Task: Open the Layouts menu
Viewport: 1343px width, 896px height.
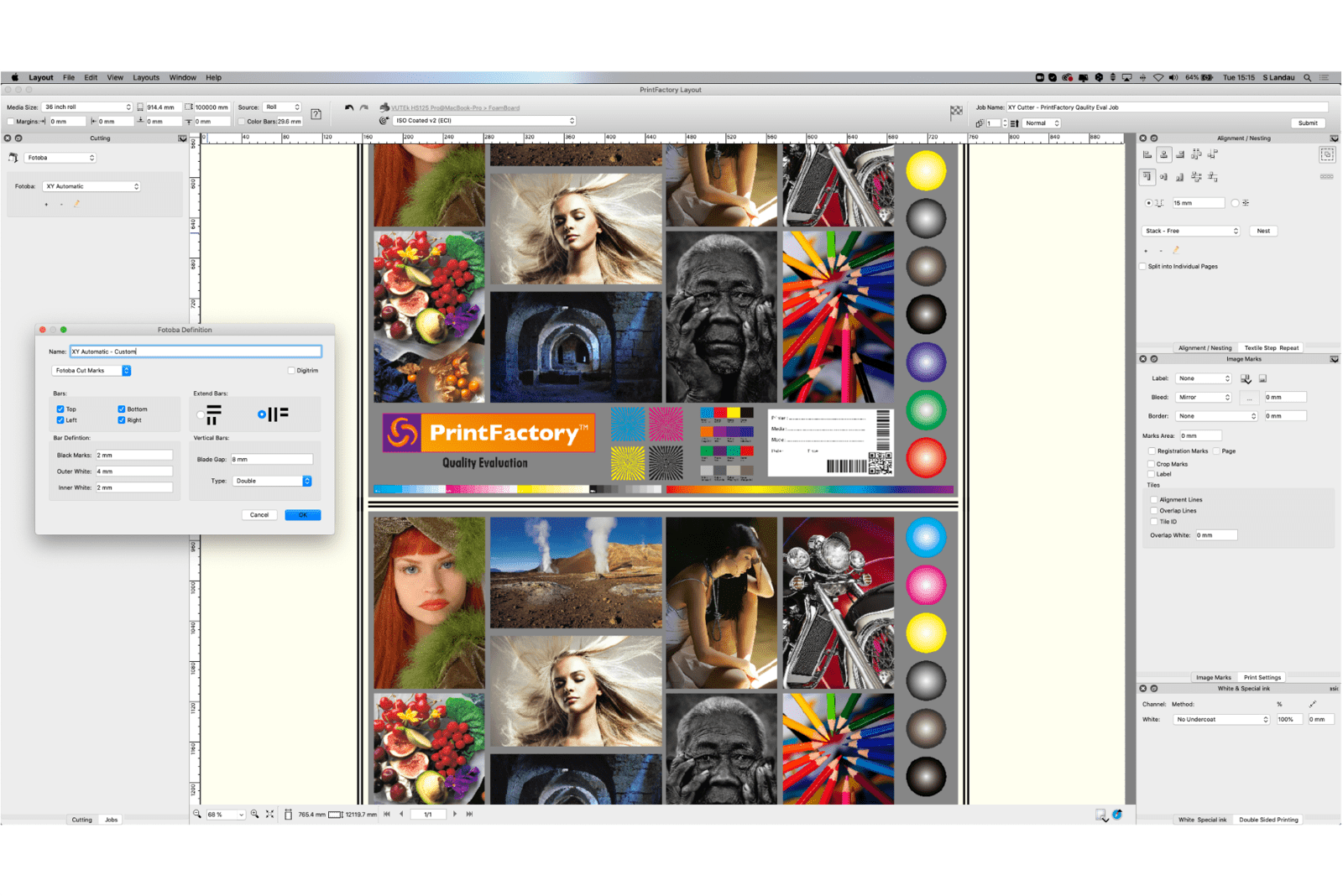Action: [x=146, y=77]
